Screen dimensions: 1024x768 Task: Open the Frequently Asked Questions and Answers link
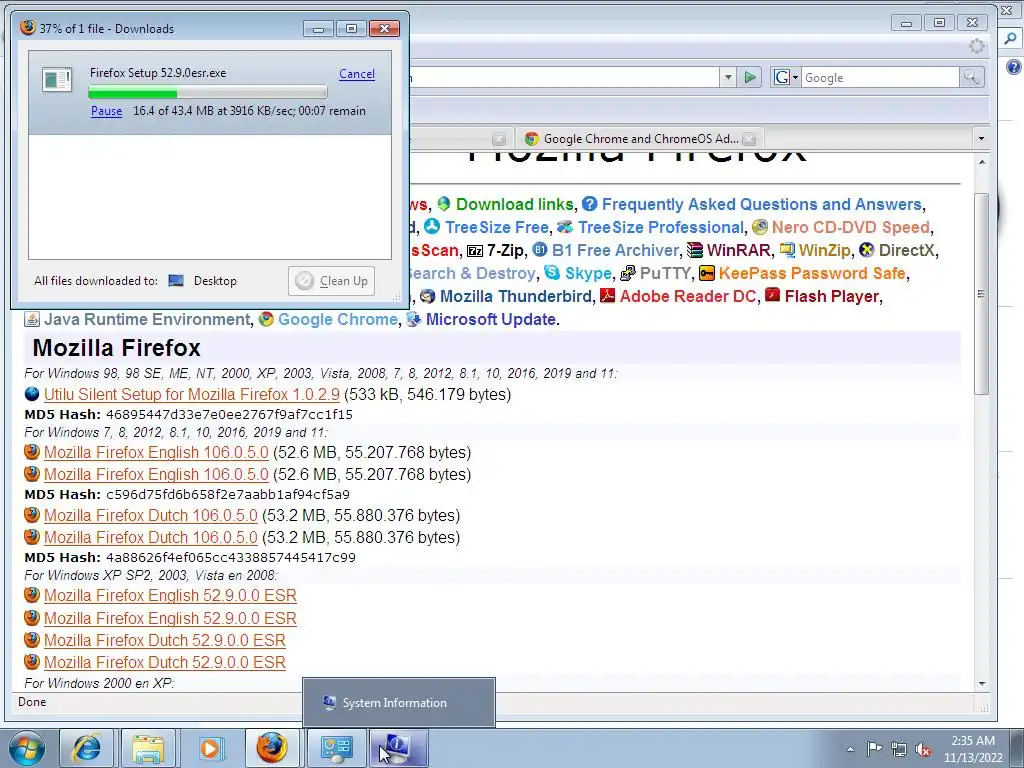(761, 204)
